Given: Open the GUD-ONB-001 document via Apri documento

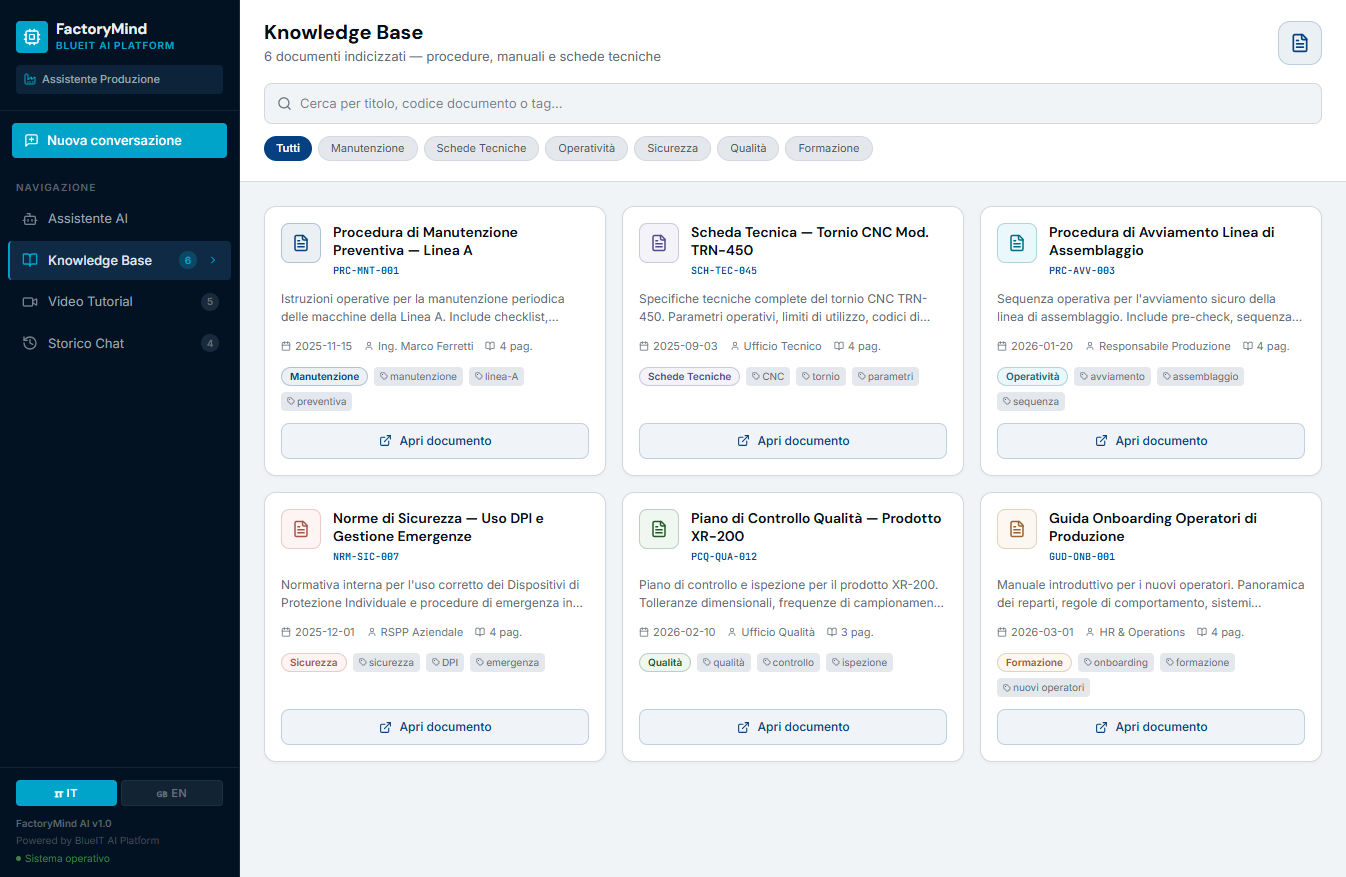Looking at the screenshot, I should 1151,727.
